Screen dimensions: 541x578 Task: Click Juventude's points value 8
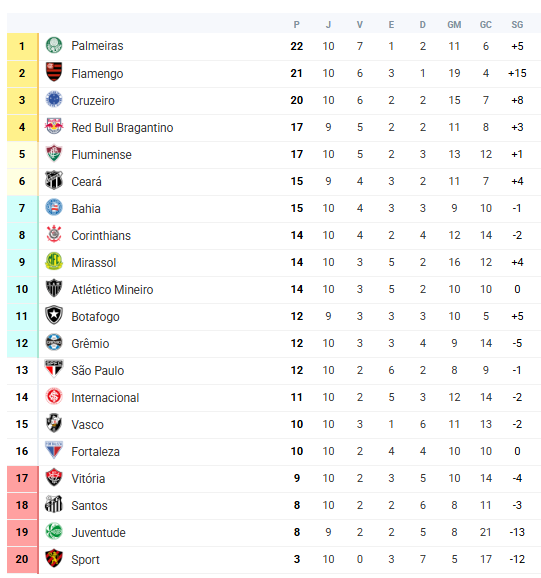click(x=297, y=532)
